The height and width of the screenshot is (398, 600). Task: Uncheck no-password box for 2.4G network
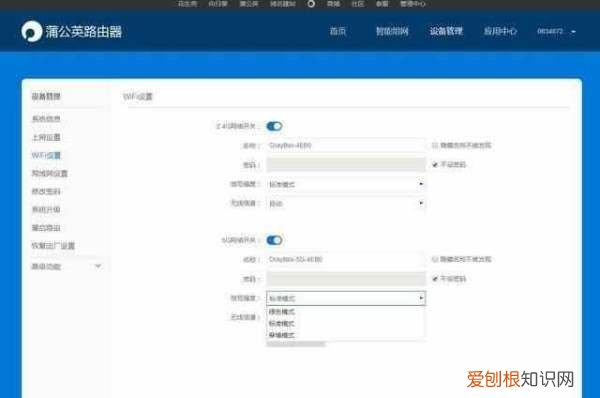tap(435, 165)
